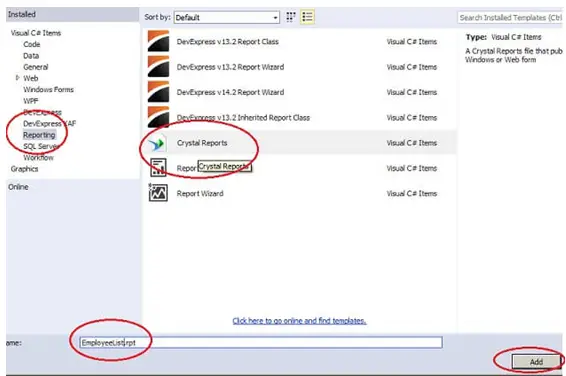The image size is (566, 376).
Task: Switch to medium icons list view
Action: pos(307,17)
